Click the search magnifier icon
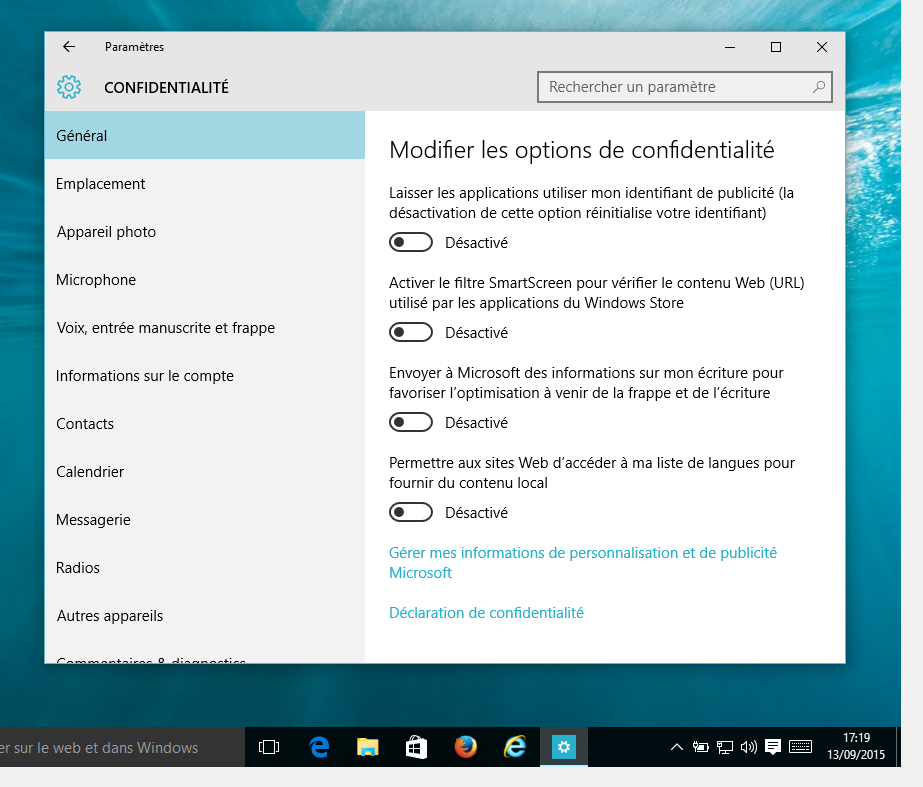 pos(819,87)
